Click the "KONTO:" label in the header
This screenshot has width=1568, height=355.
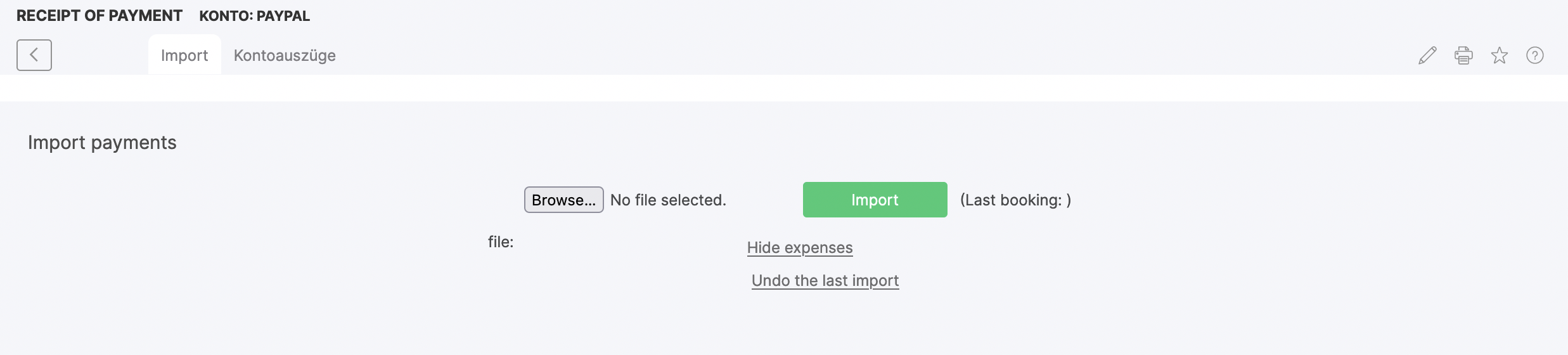coord(226,16)
